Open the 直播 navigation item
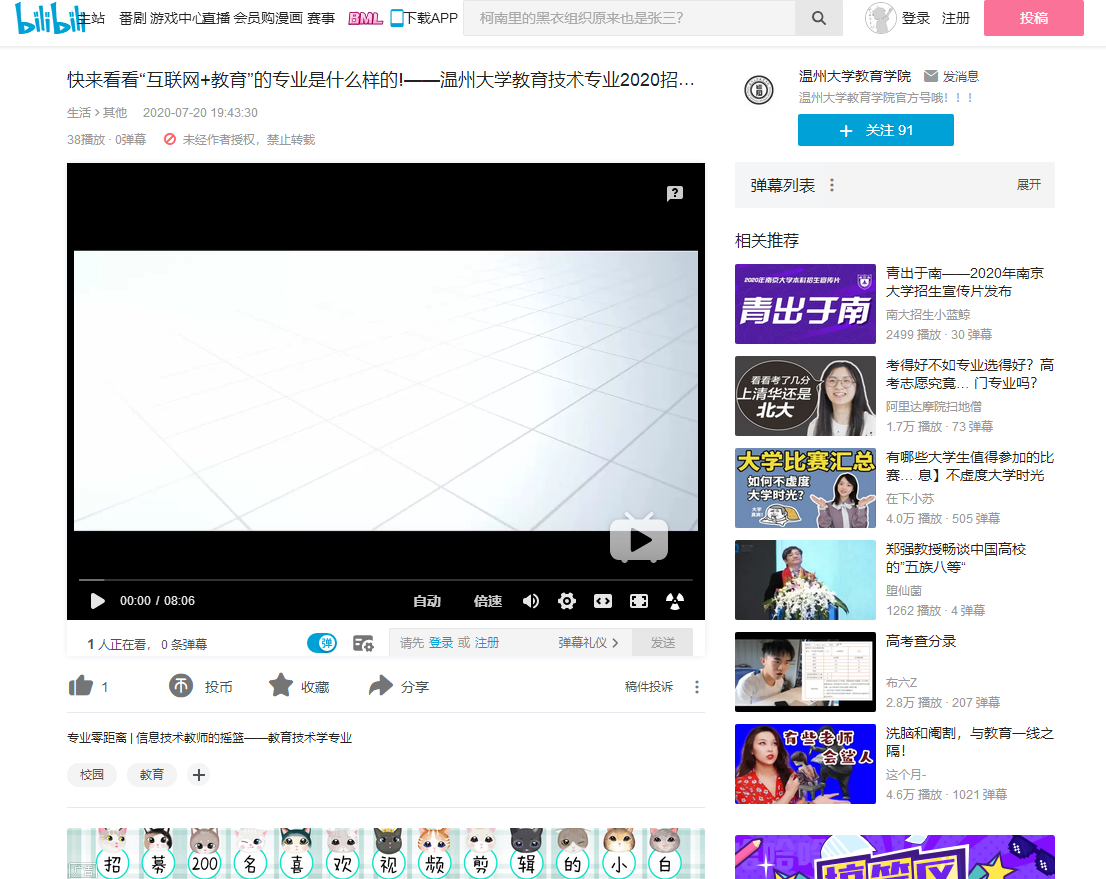 coord(216,18)
